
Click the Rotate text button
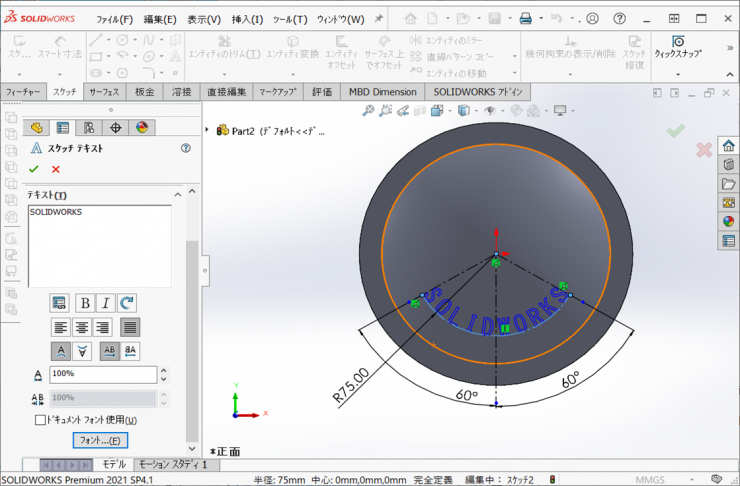[127, 303]
